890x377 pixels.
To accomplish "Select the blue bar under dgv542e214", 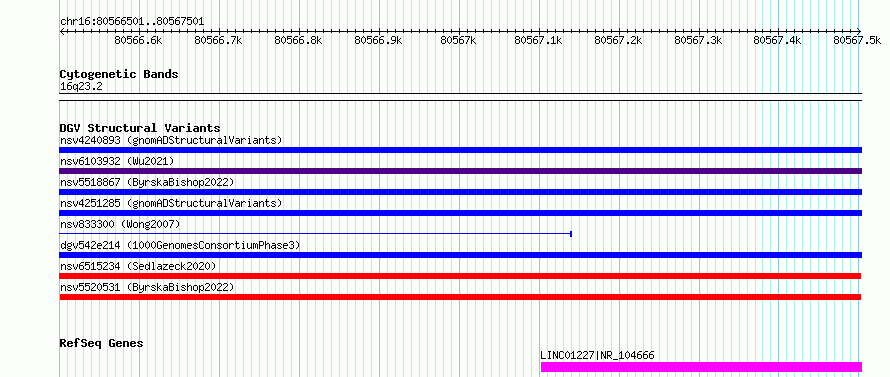I will (x=461, y=255).
